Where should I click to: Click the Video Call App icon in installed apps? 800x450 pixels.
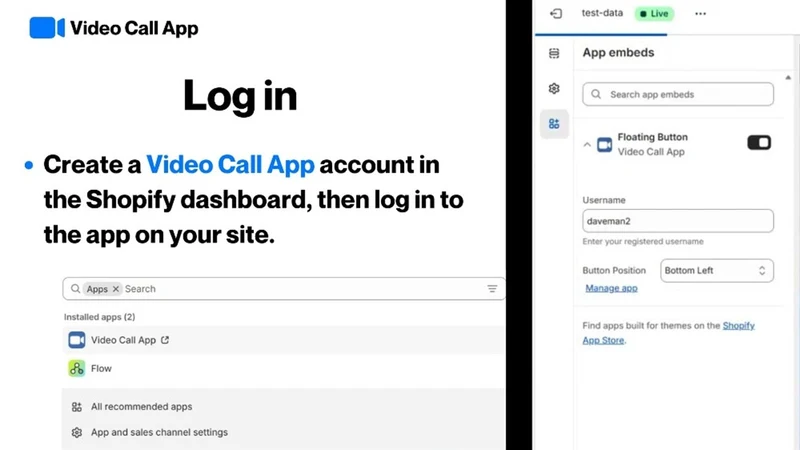77,340
